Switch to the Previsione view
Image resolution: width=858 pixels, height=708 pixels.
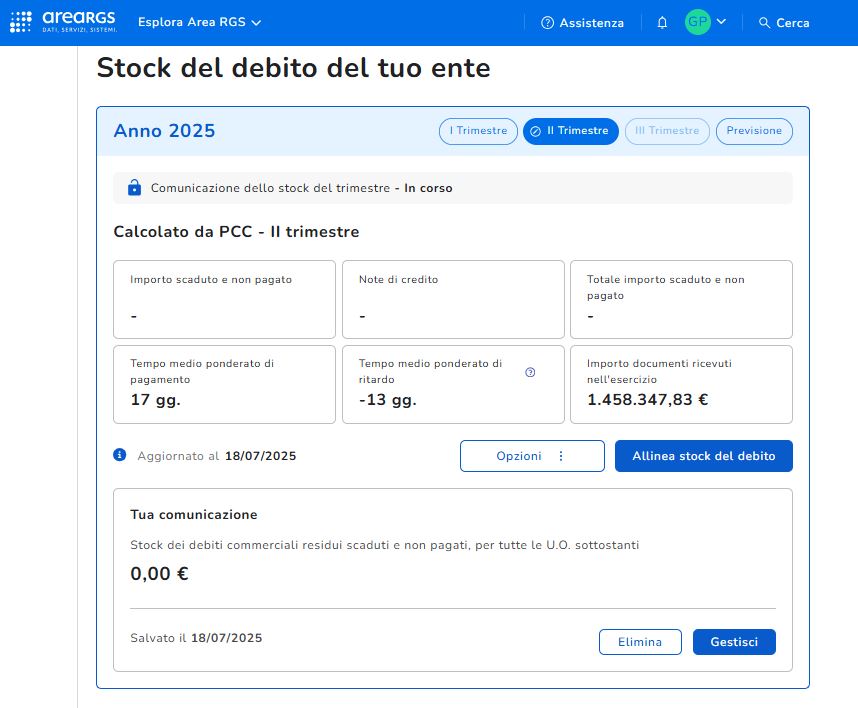(754, 131)
